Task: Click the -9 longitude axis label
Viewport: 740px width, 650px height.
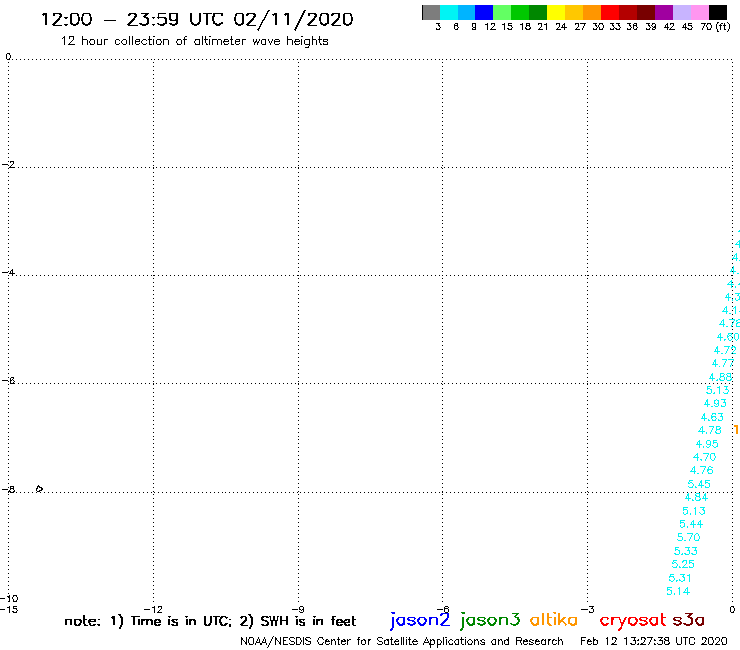Action: [298, 609]
